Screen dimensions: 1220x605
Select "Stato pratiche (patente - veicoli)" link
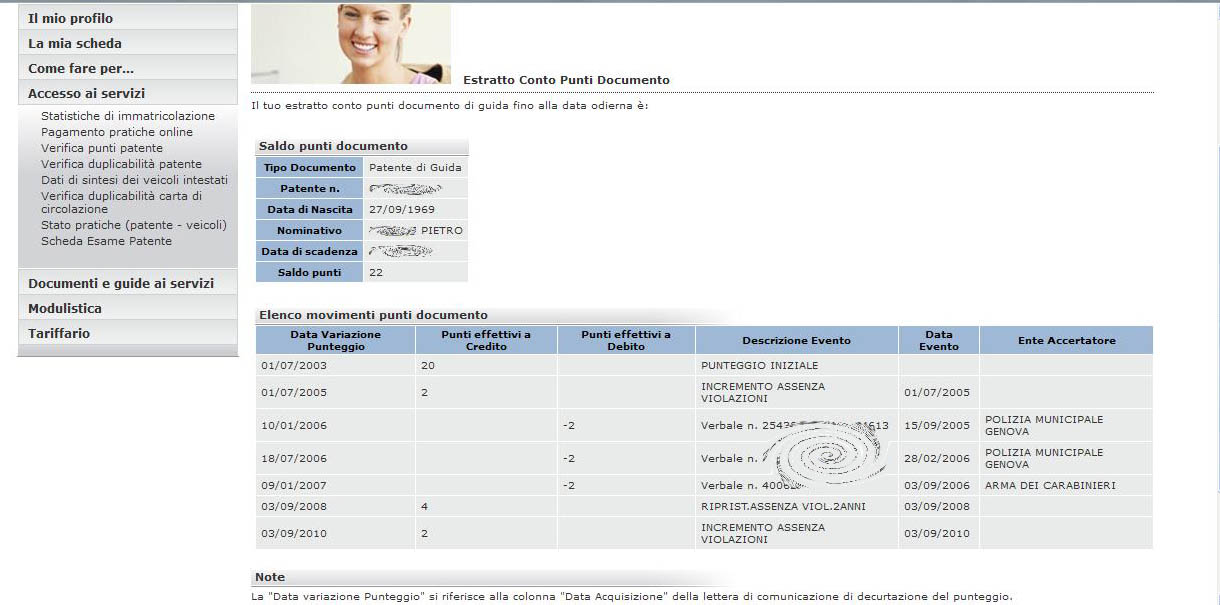click(134, 225)
